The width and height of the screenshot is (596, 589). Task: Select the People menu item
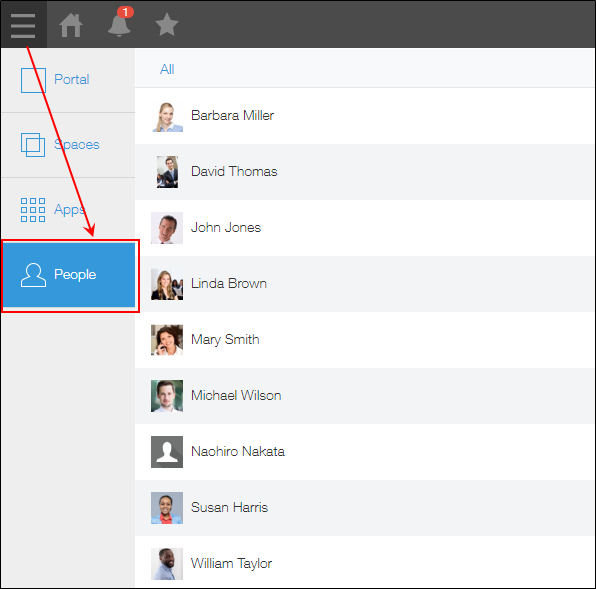(69, 274)
